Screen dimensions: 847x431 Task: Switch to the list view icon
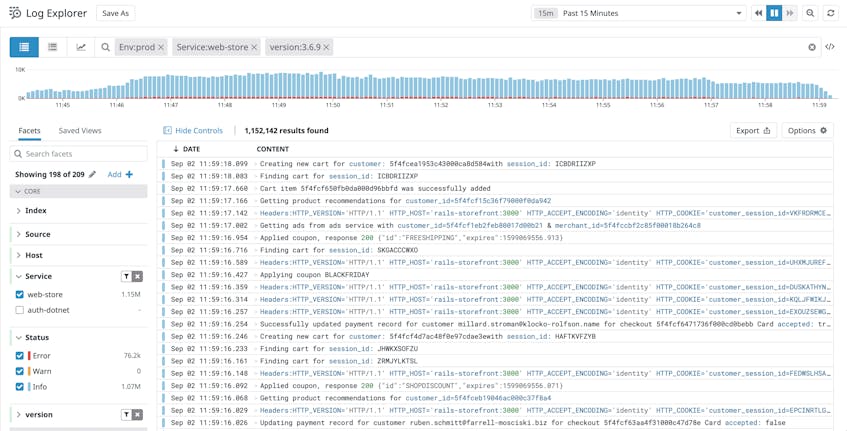24,47
